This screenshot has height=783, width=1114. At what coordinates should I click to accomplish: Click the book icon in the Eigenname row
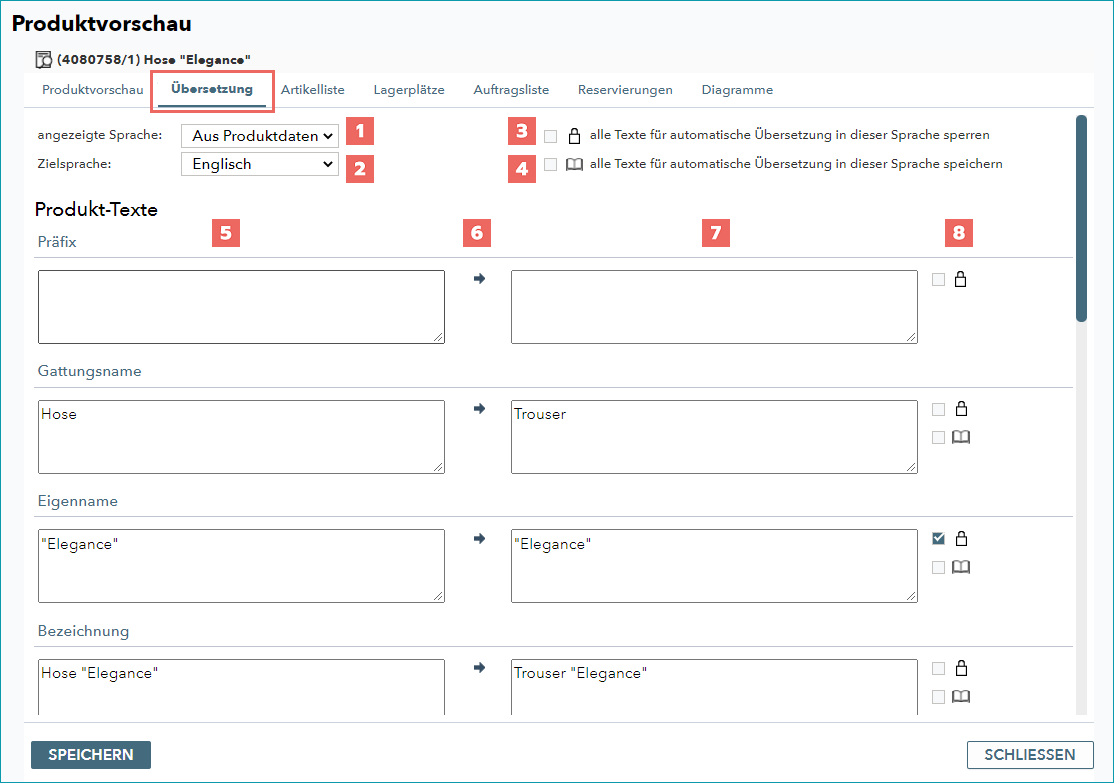tap(961, 567)
